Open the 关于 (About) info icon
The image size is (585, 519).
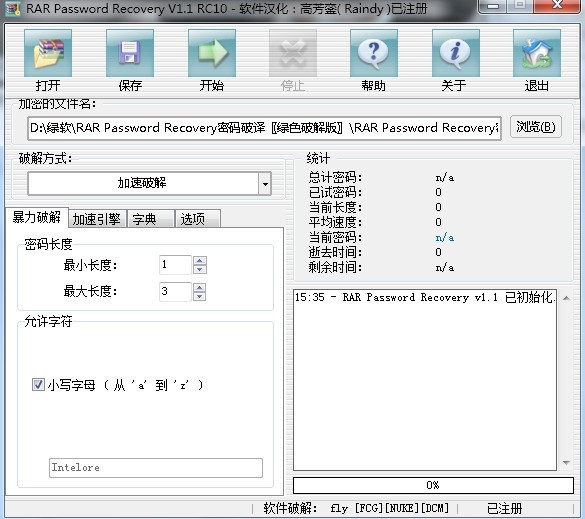(456, 53)
